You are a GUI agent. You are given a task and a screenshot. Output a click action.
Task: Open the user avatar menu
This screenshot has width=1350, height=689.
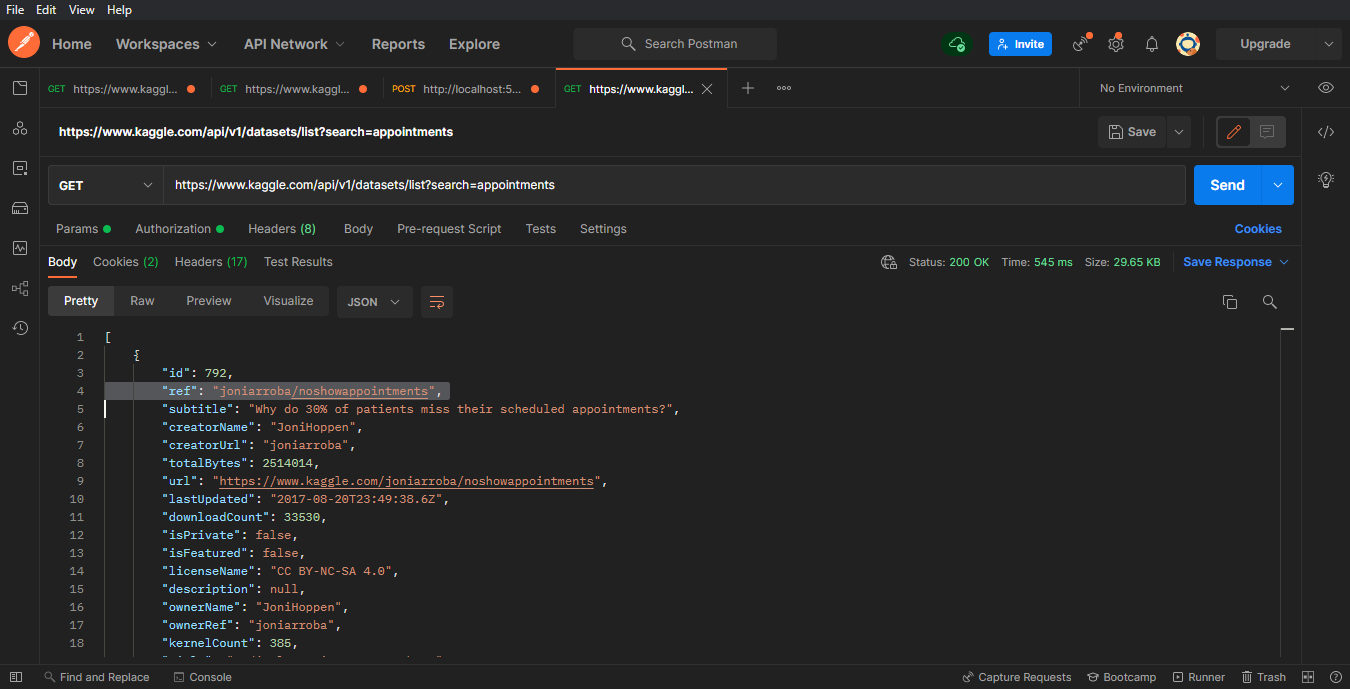tap(1188, 44)
